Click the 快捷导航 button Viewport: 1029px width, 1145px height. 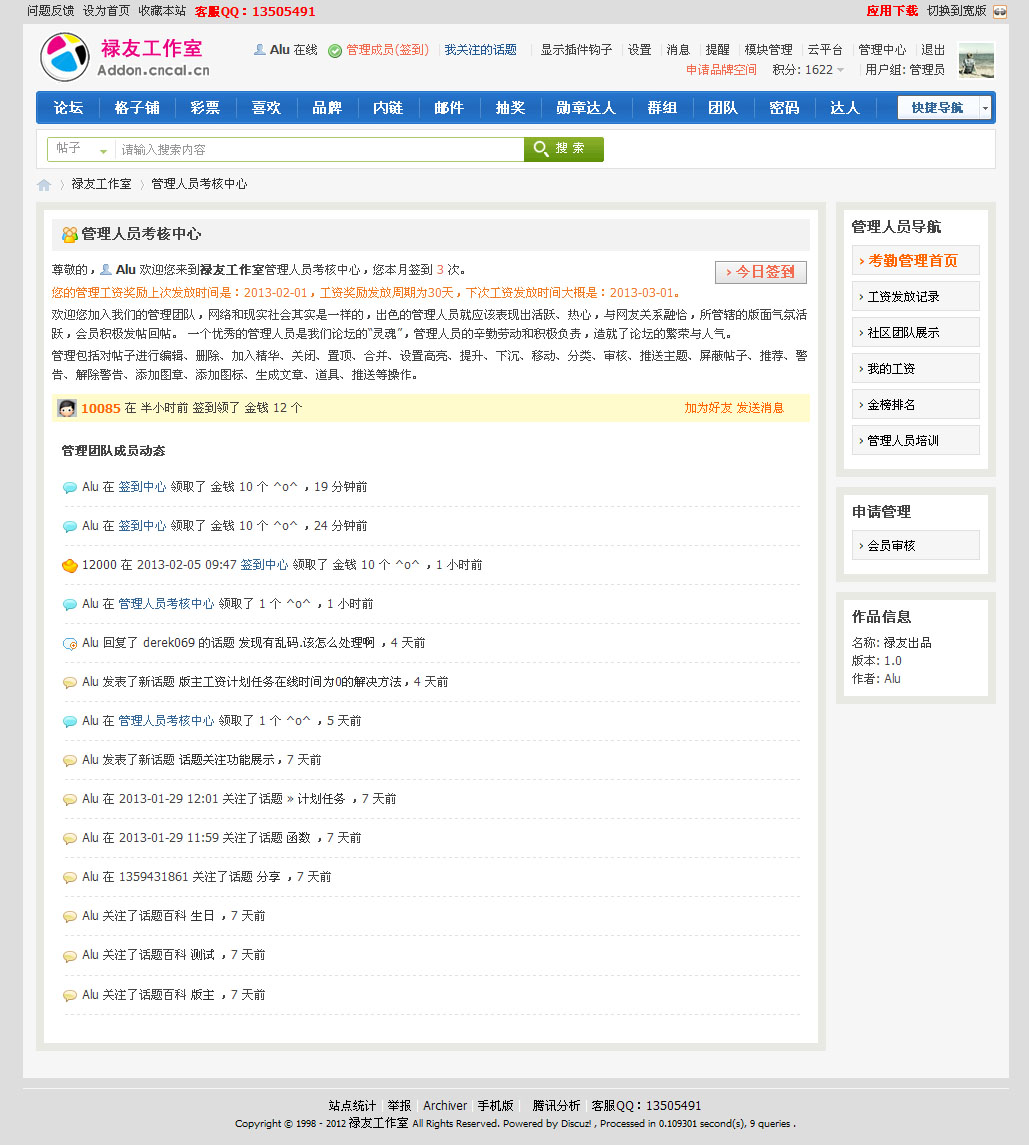click(x=937, y=108)
